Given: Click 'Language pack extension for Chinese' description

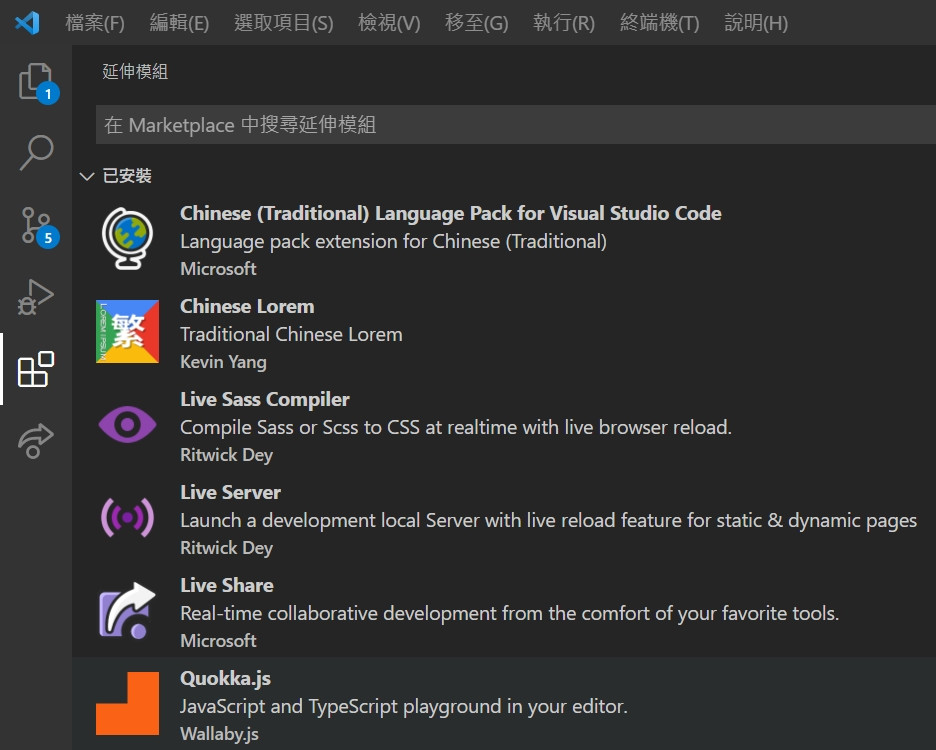Looking at the screenshot, I should pyautogui.click(x=393, y=242).
